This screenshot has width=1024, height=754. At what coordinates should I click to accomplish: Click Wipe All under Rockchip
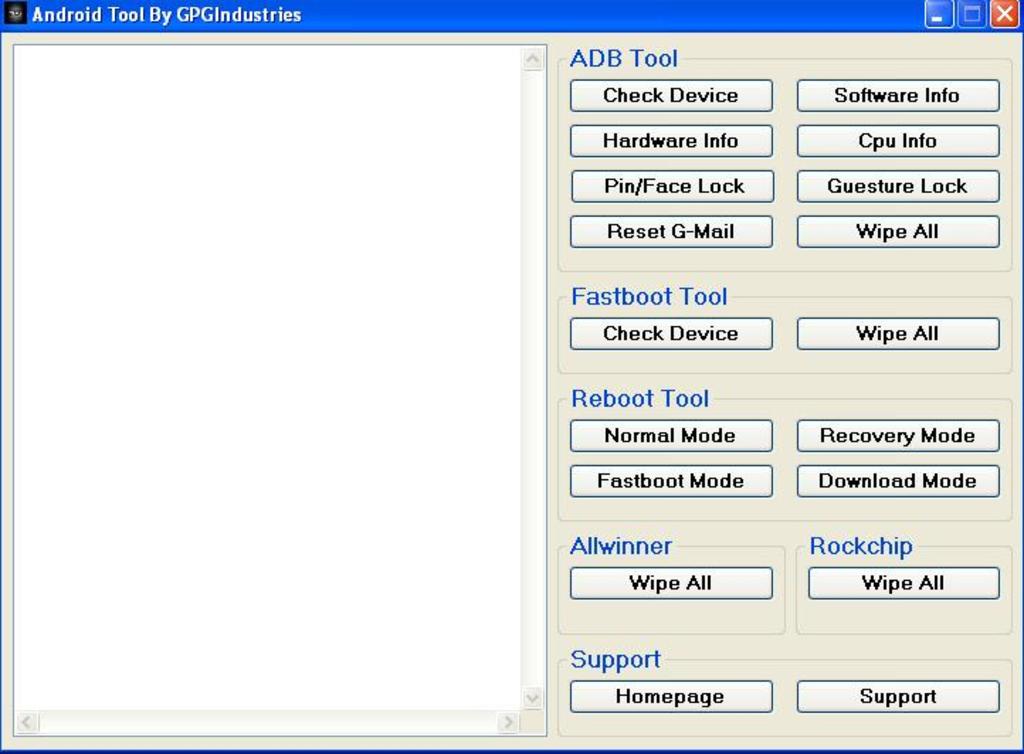(x=904, y=583)
